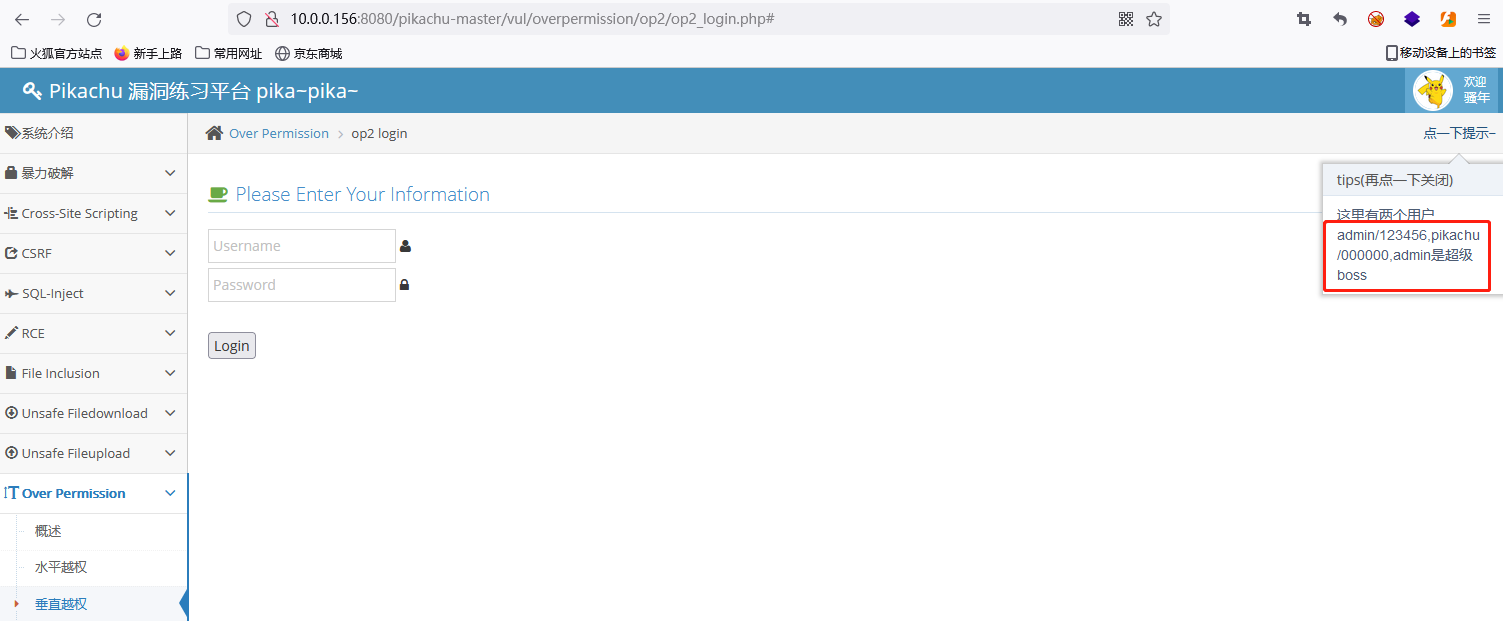Focus the Username input field
This screenshot has width=1503, height=621.
302,246
